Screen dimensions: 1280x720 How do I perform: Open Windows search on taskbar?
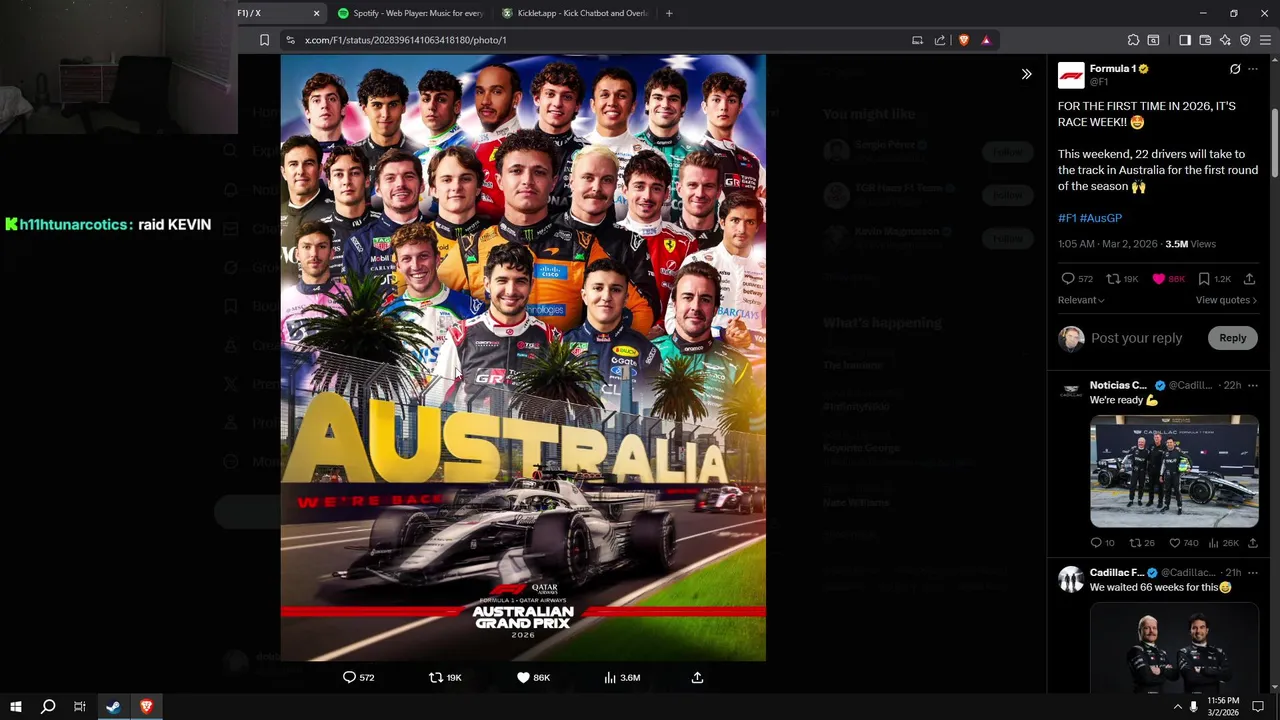(47, 707)
